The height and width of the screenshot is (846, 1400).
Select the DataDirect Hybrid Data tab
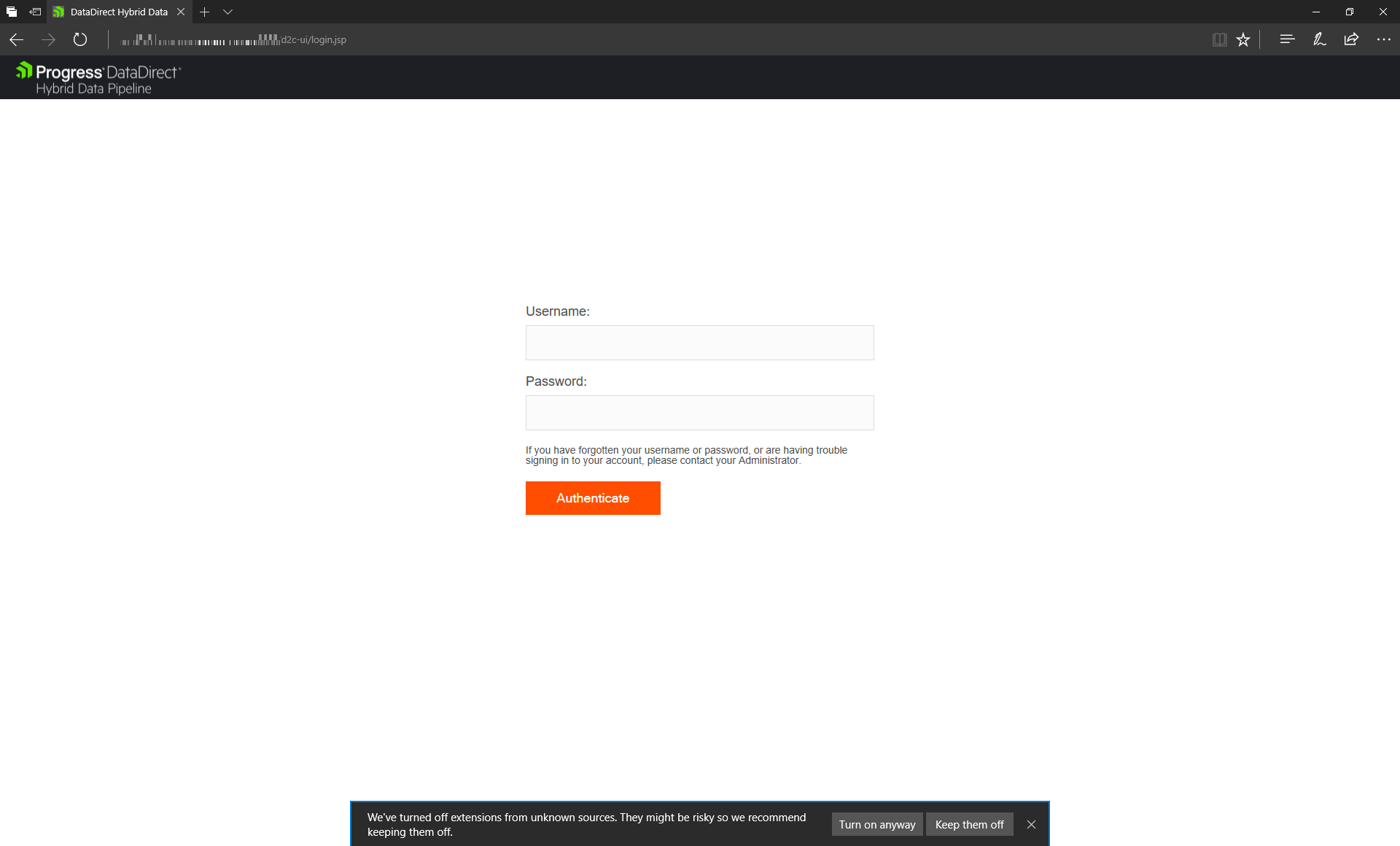tap(118, 12)
